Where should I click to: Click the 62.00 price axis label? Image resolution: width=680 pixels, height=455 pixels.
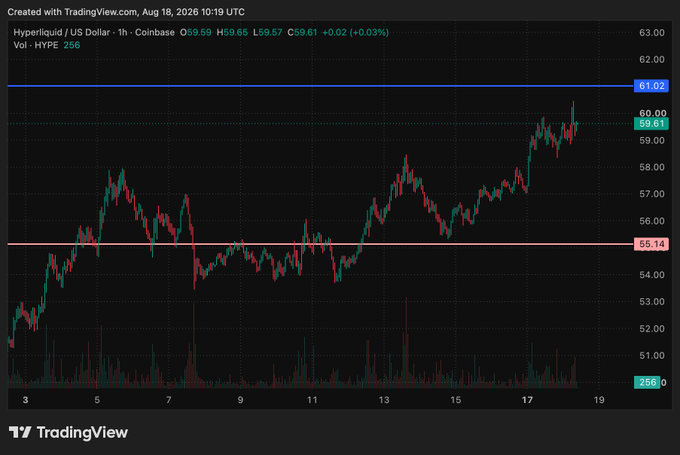(x=651, y=59)
